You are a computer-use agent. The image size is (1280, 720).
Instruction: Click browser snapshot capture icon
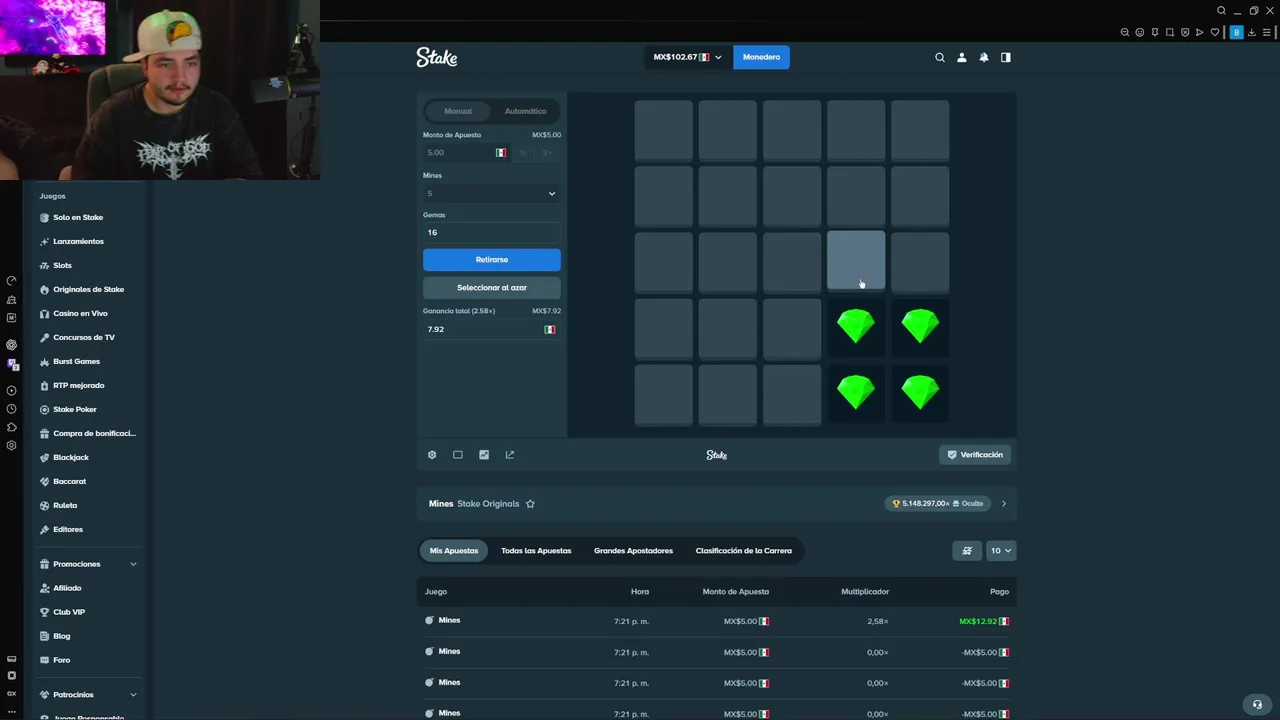click(1170, 32)
